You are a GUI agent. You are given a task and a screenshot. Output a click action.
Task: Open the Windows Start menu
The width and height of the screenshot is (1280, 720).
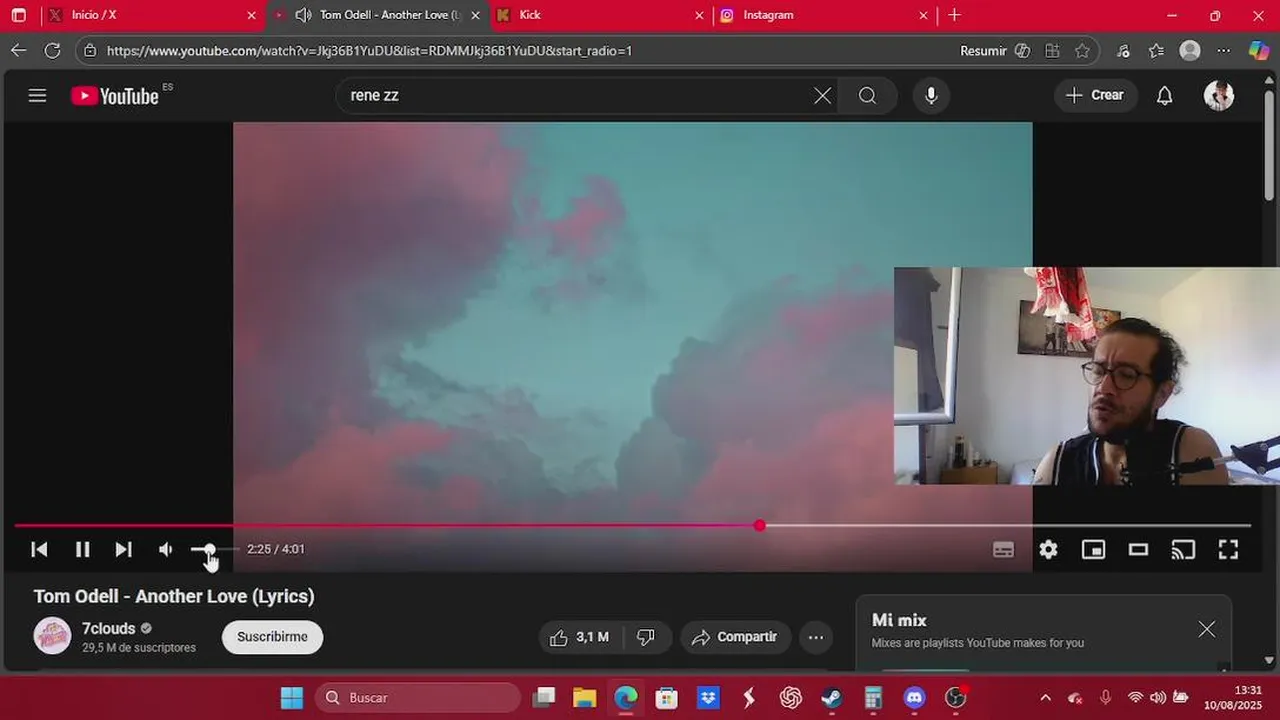click(291, 697)
